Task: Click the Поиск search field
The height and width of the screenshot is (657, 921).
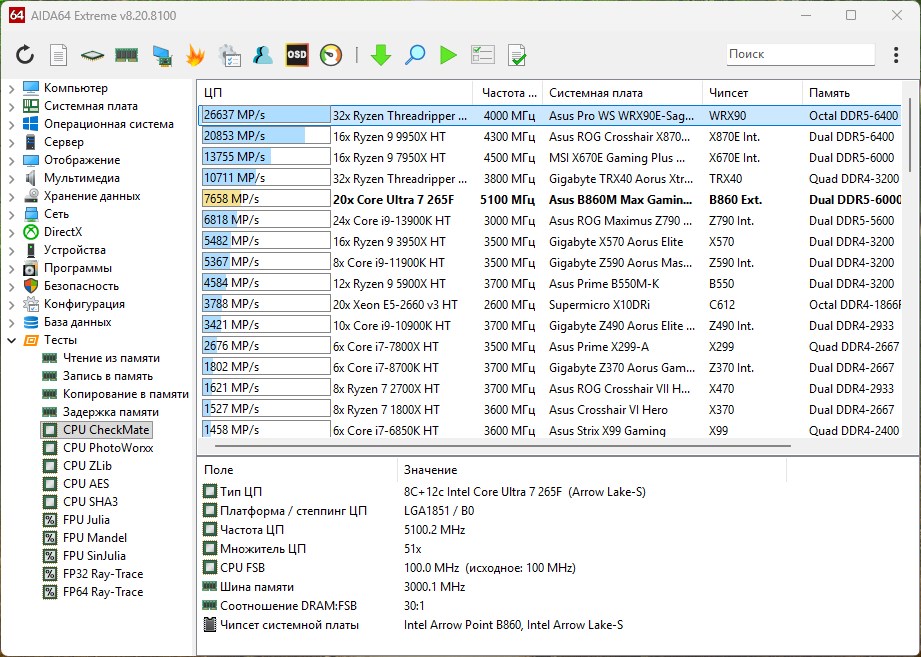Action: click(798, 54)
